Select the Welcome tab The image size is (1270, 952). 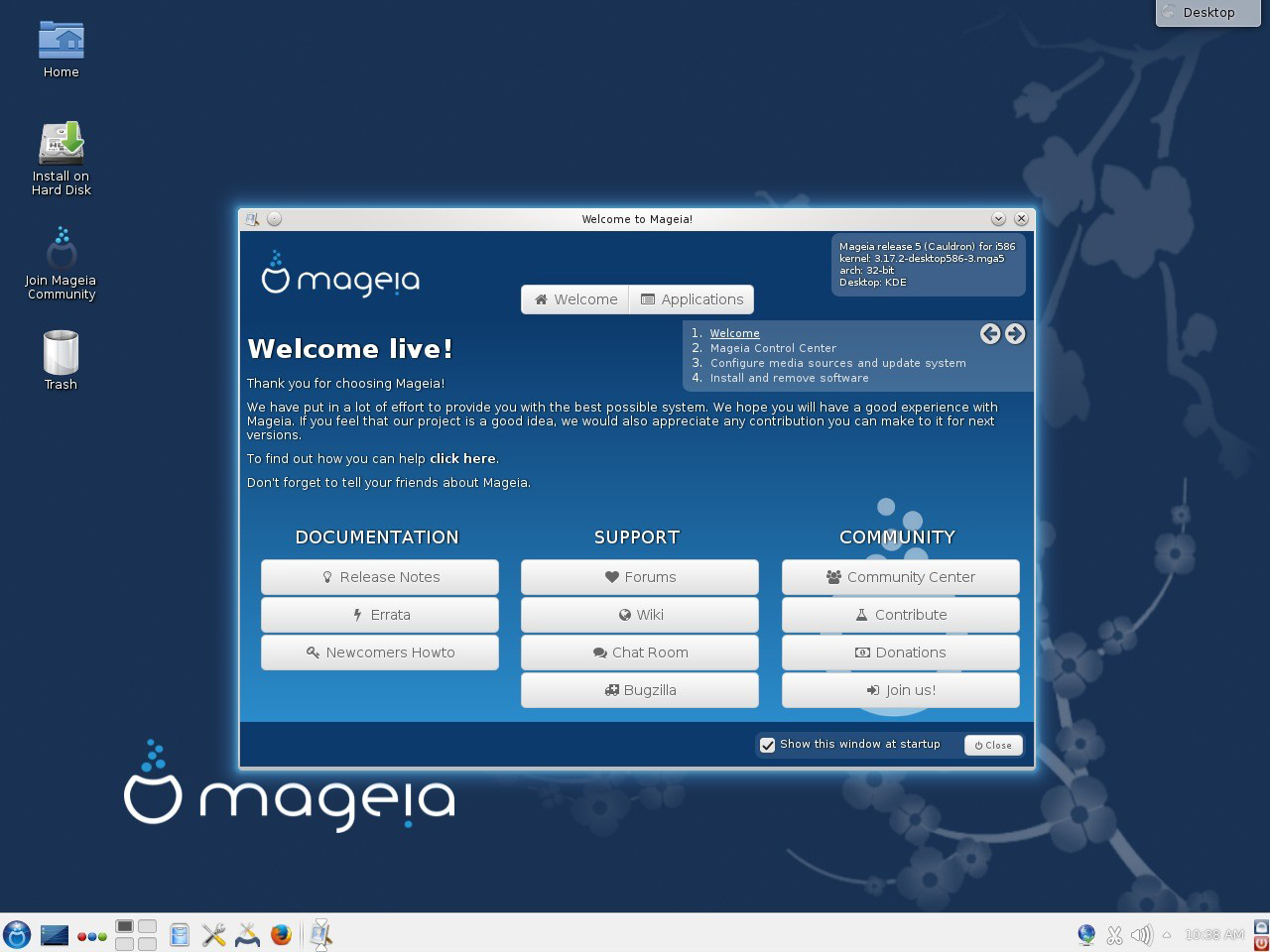click(575, 299)
